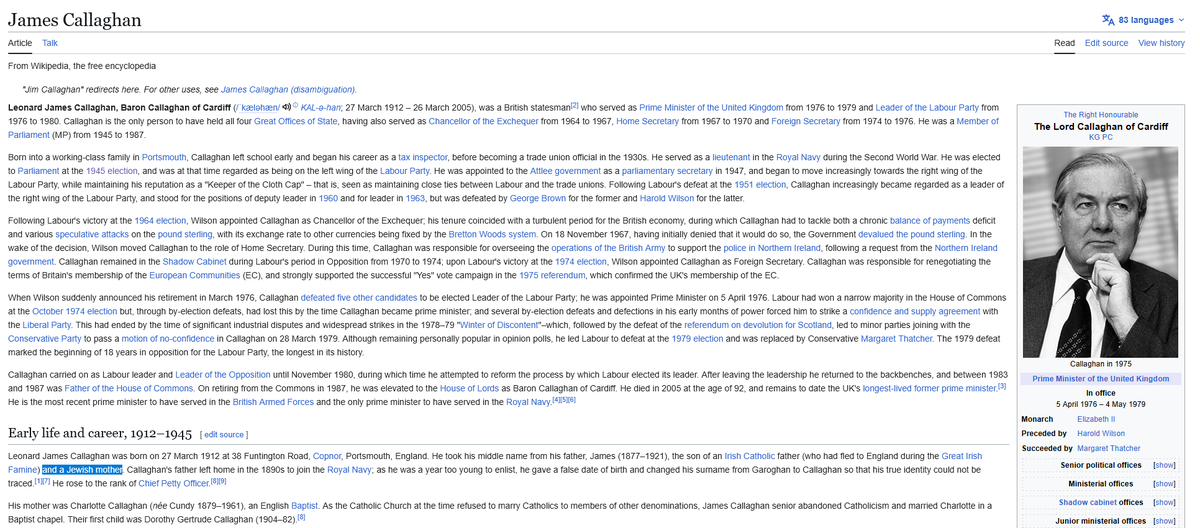The width and height of the screenshot is (1200, 528).
Task: Show Junior ministerial offices section
Action: click(1164, 521)
